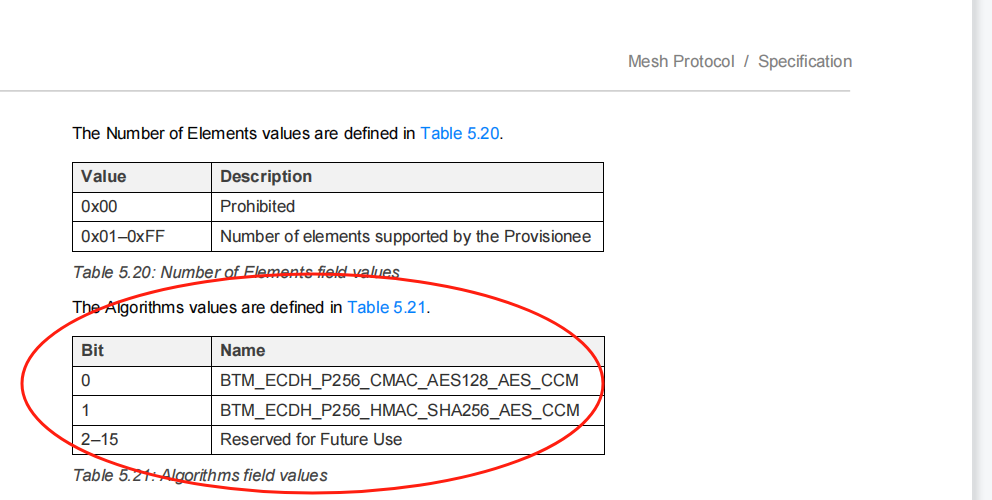
Task: Click the Number of elements supported cell
Action: 407,237
